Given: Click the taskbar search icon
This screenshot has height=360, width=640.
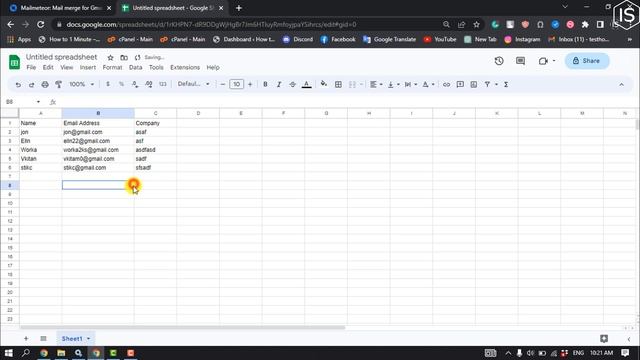Looking at the screenshot, I should coord(26,353).
